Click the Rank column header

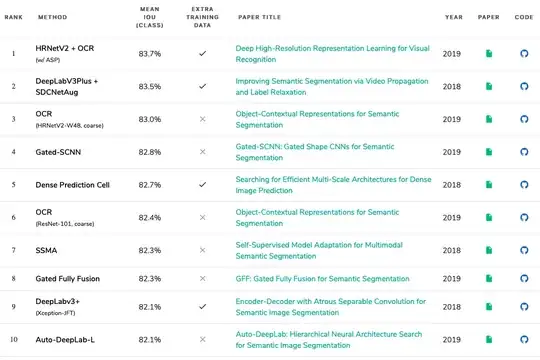tap(13, 17)
